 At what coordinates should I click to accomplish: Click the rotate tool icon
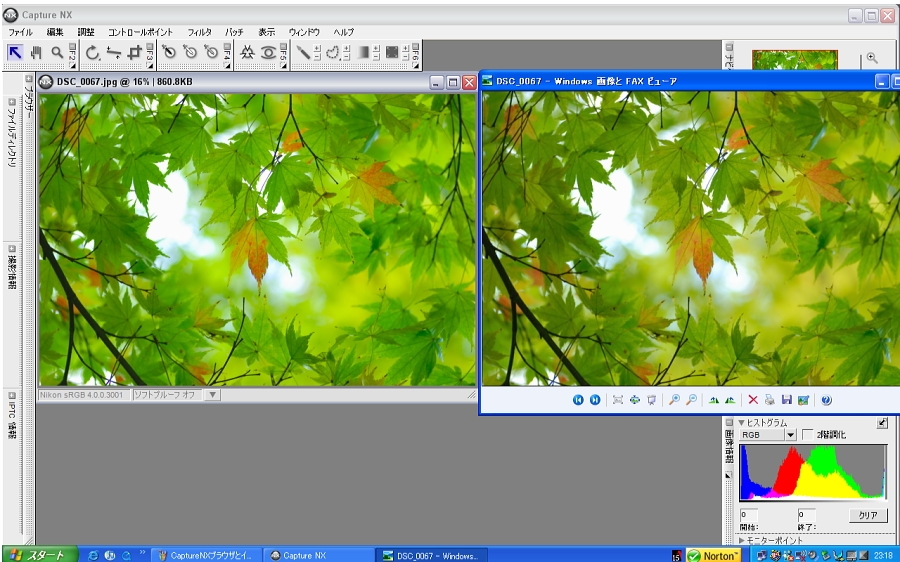click(x=92, y=53)
